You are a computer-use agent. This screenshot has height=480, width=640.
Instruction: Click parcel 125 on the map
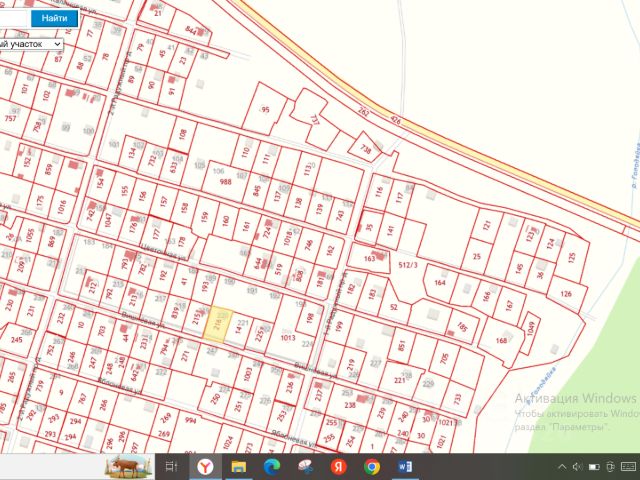coord(572,257)
